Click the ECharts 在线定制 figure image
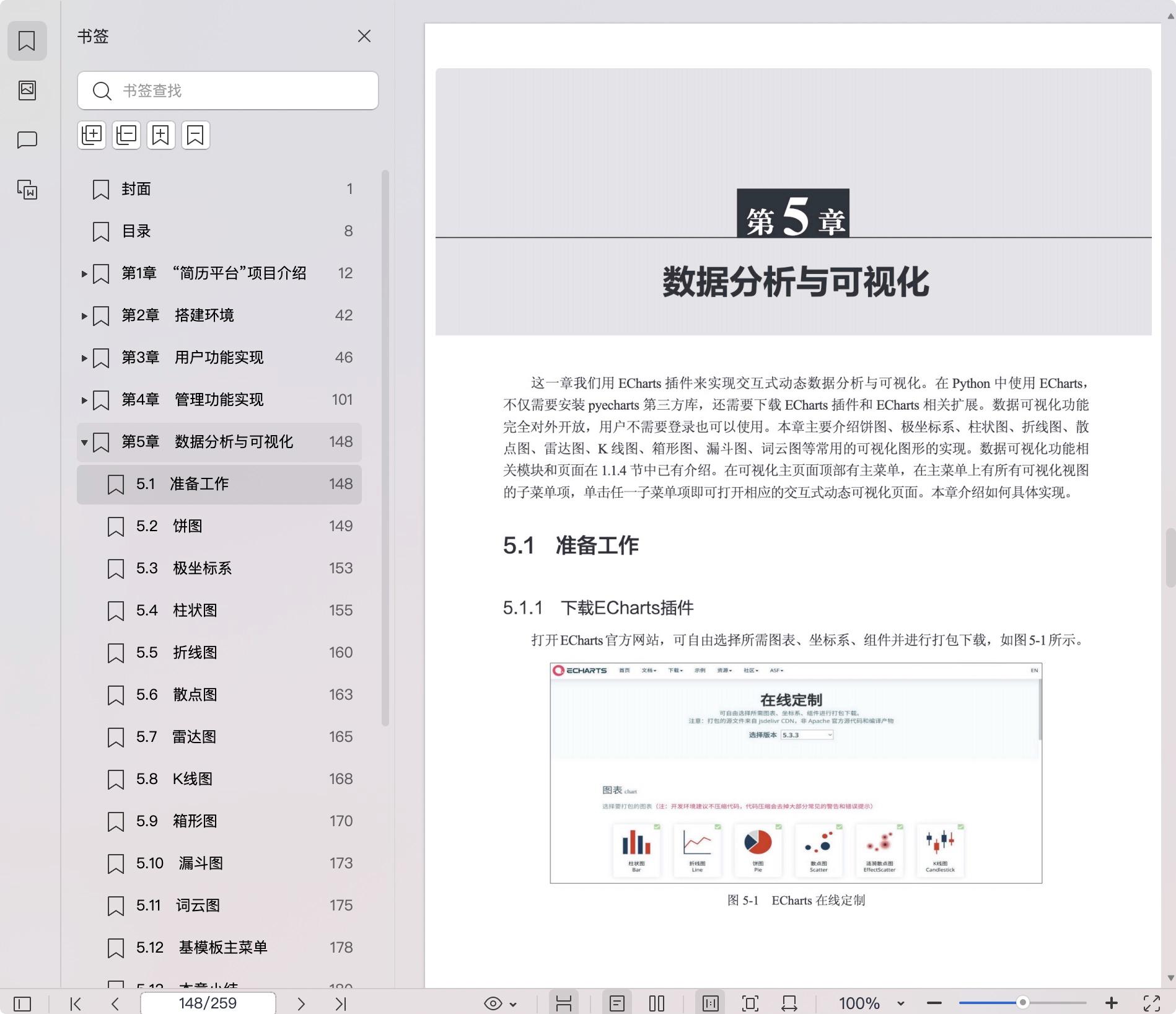This screenshot has height=1014, width=1176. pyautogui.click(x=796, y=773)
